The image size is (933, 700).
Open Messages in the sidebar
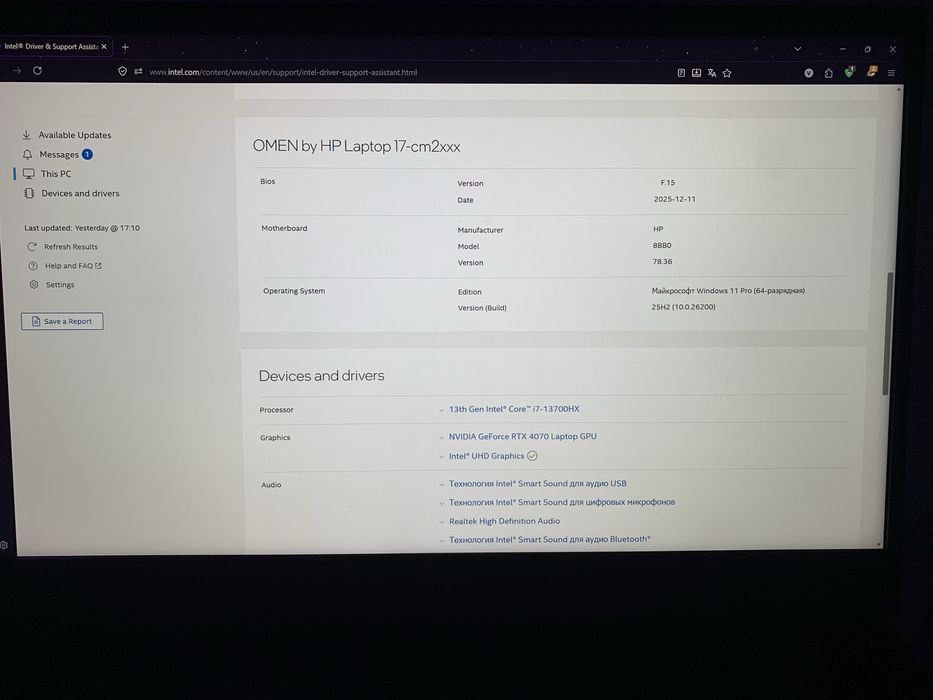[58, 155]
